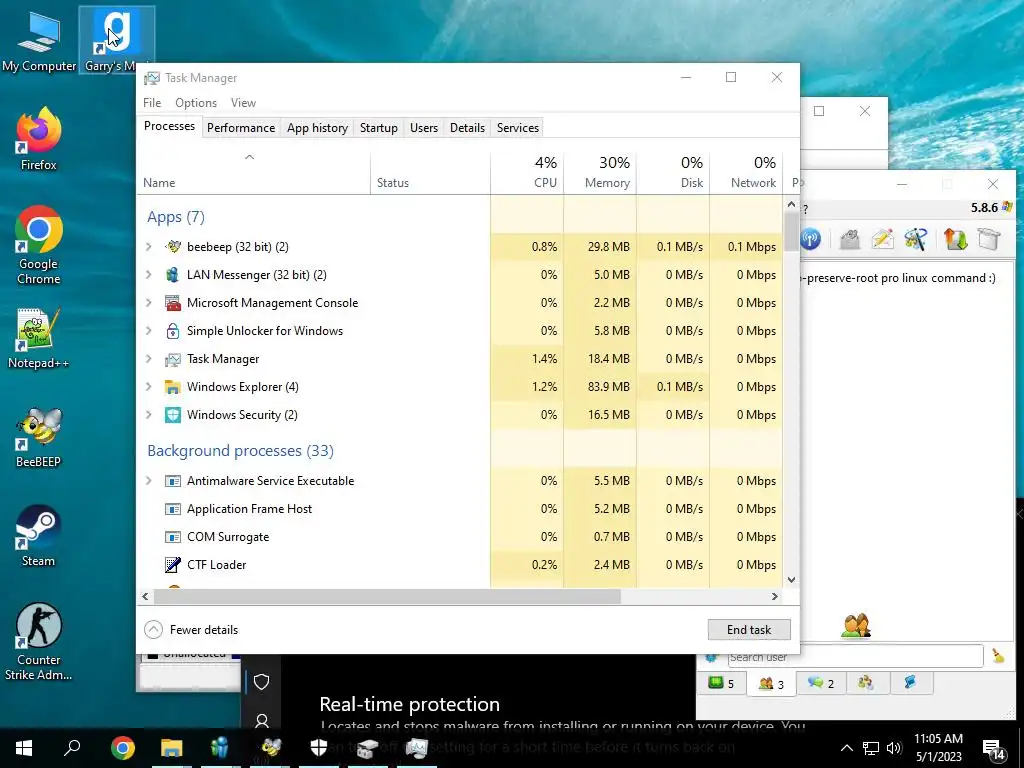This screenshot has width=1024, height=768.
Task: Select the Counter Strike Admin desktop icon
Action: (x=39, y=642)
